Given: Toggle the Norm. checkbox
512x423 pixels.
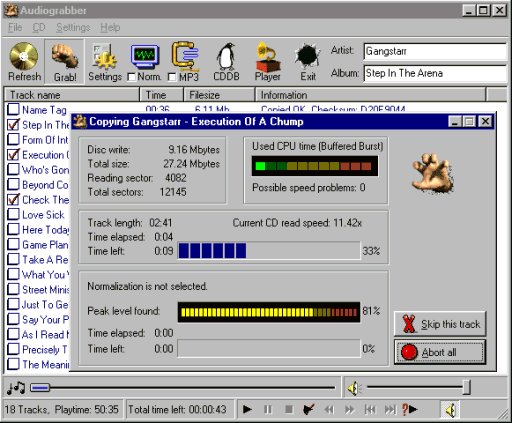Looking at the screenshot, I should pyautogui.click(x=132, y=77).
